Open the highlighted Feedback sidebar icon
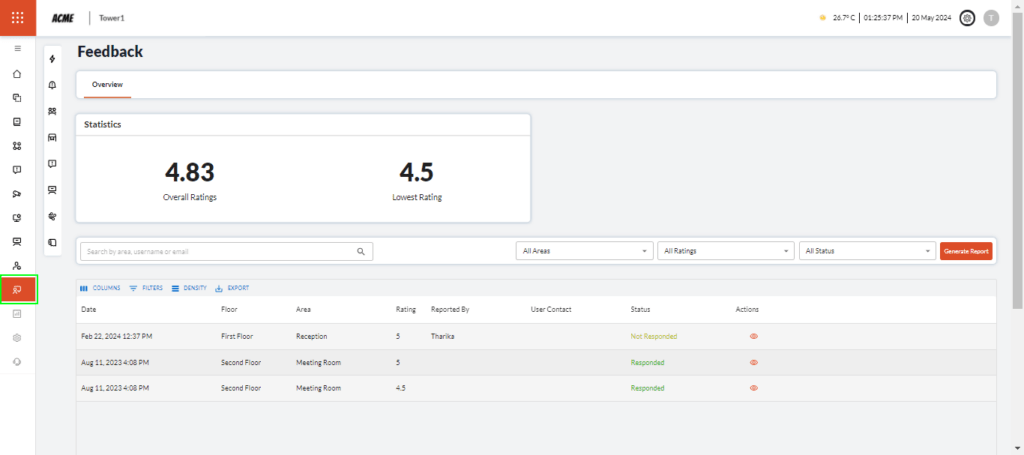 click(x=18, y=290)
